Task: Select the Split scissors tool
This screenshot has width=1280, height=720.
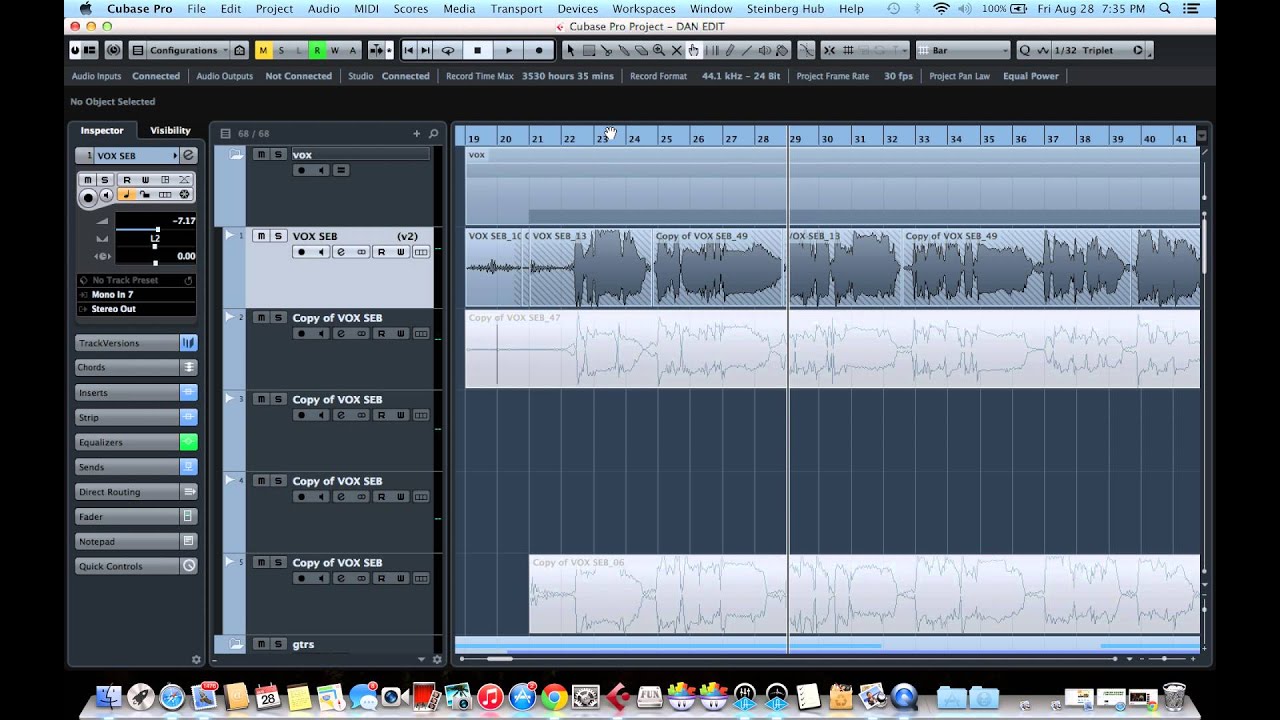Action: point(606,50)
